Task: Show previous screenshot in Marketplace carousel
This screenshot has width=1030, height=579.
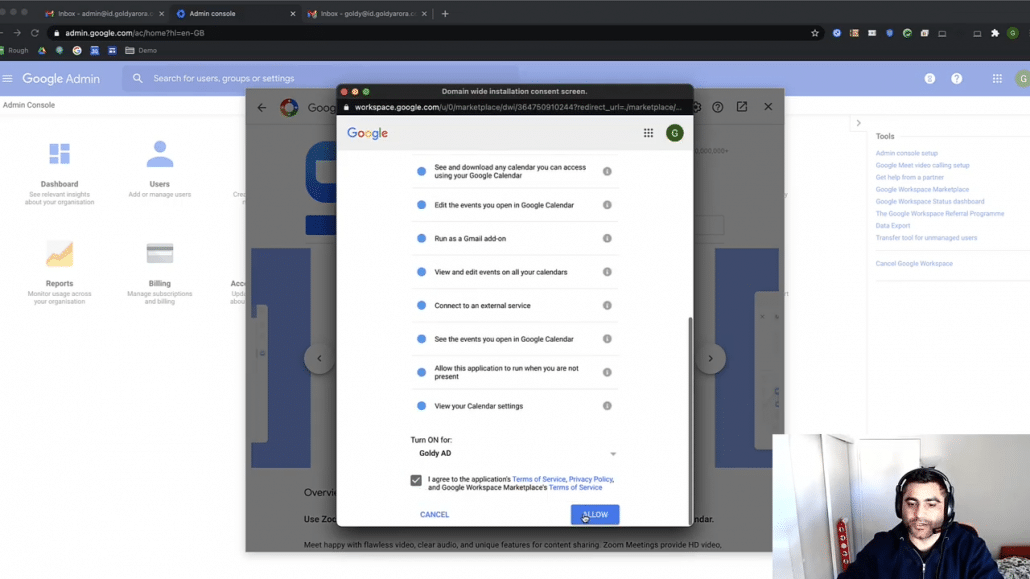Action: click(x=319, y=358)
